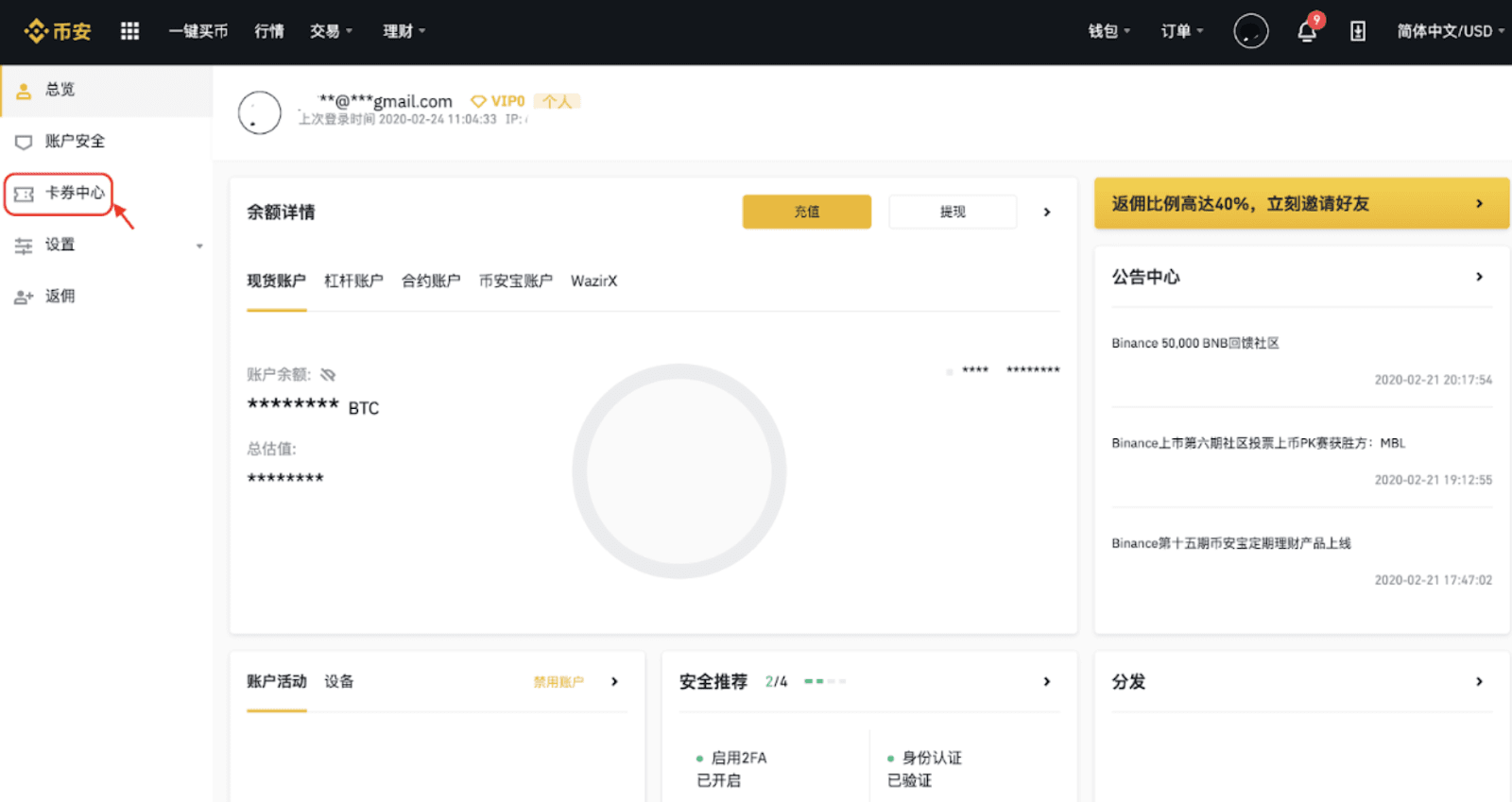Screen dimensions: 1512x802
Task: Click the voucher card center ticket icon
Action: click(24, 194)
